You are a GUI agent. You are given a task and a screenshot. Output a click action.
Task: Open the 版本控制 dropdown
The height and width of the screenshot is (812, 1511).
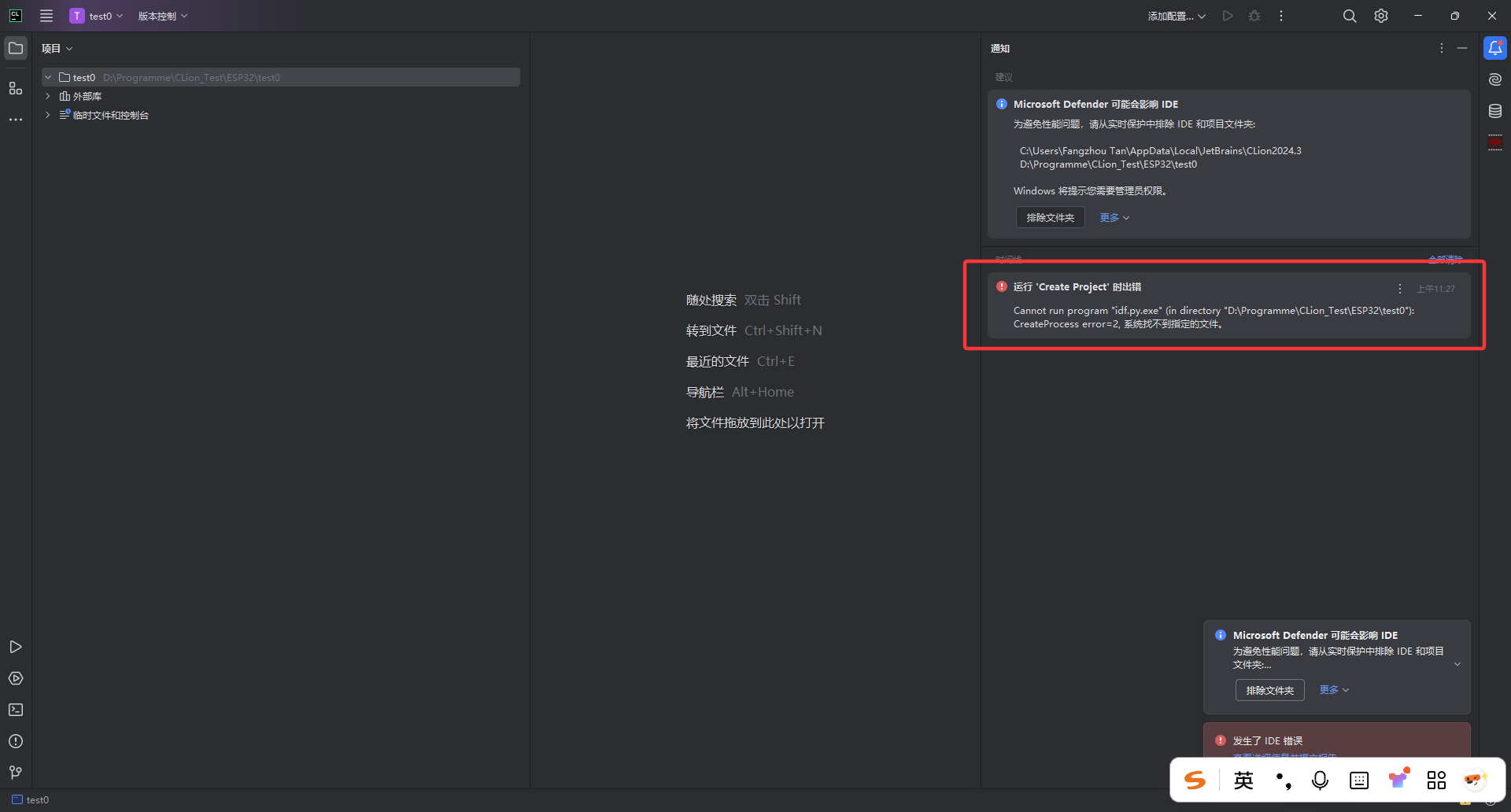(x=163, y=16)
